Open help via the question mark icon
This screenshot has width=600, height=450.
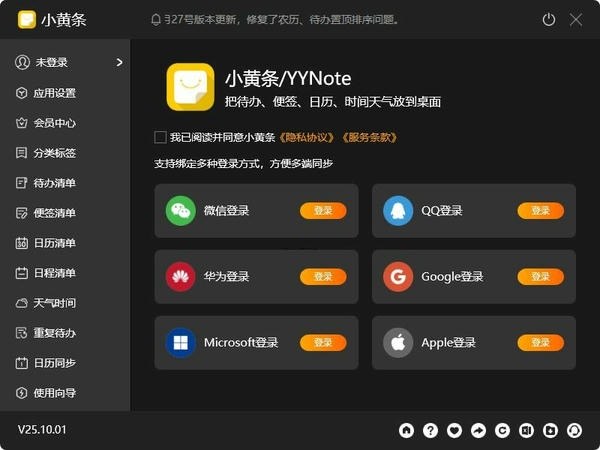click(x=430, y=430)
